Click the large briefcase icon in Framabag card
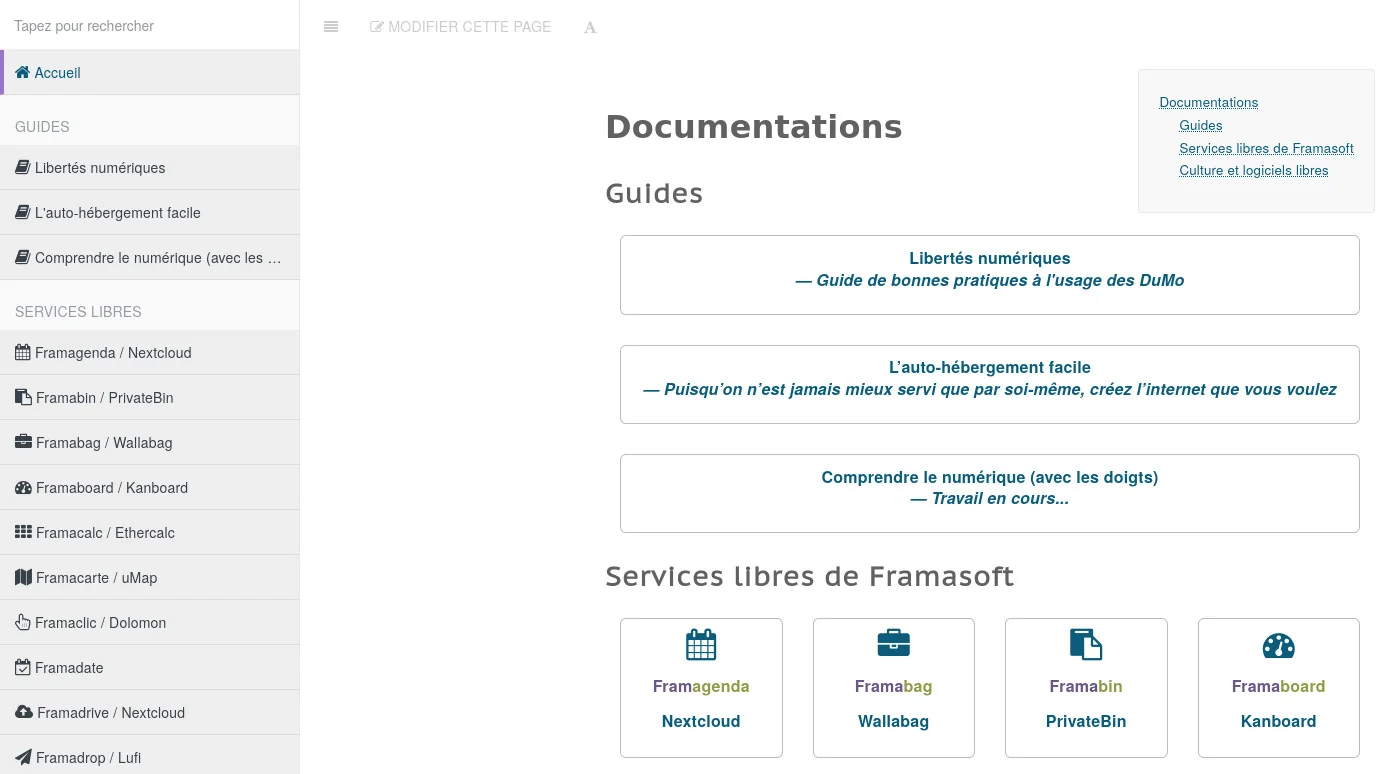The width and height of the screenshot is (1378, 774). click(894, 643)
